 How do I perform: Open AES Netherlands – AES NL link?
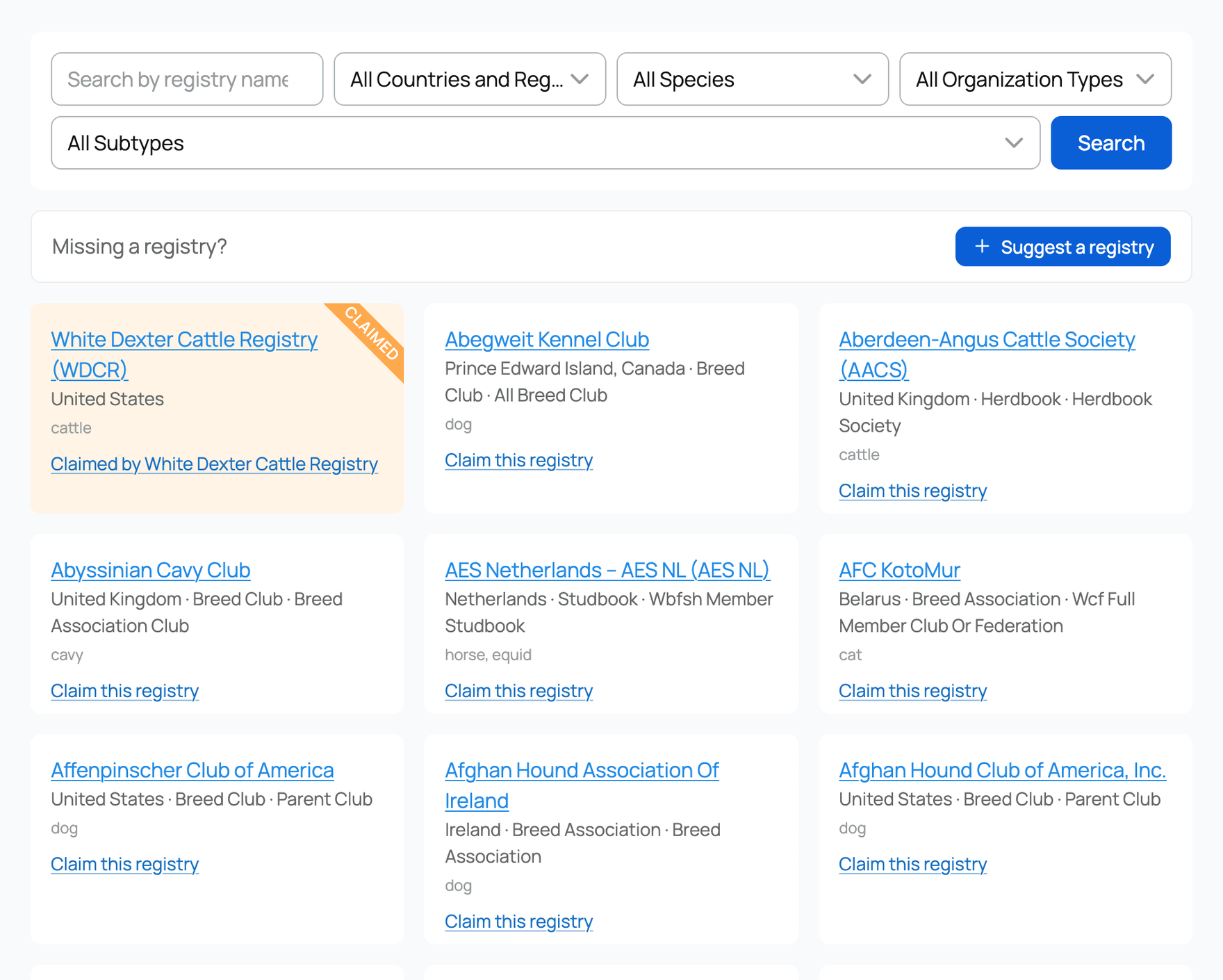(x=607, y=570)
